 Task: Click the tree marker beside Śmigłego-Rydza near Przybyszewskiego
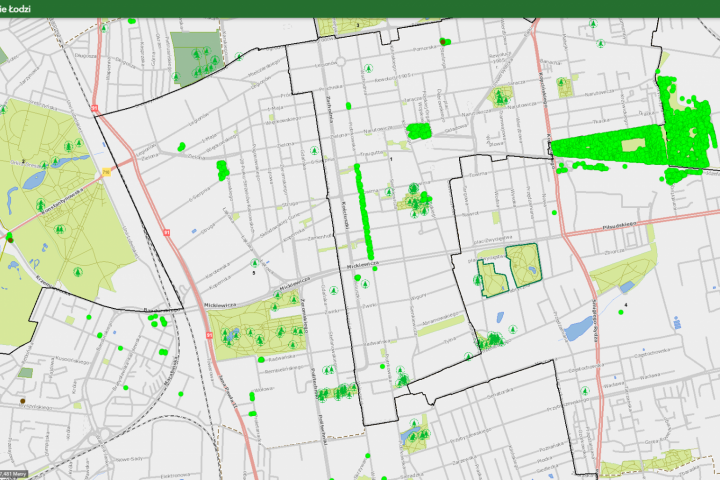tap(585, 391)
